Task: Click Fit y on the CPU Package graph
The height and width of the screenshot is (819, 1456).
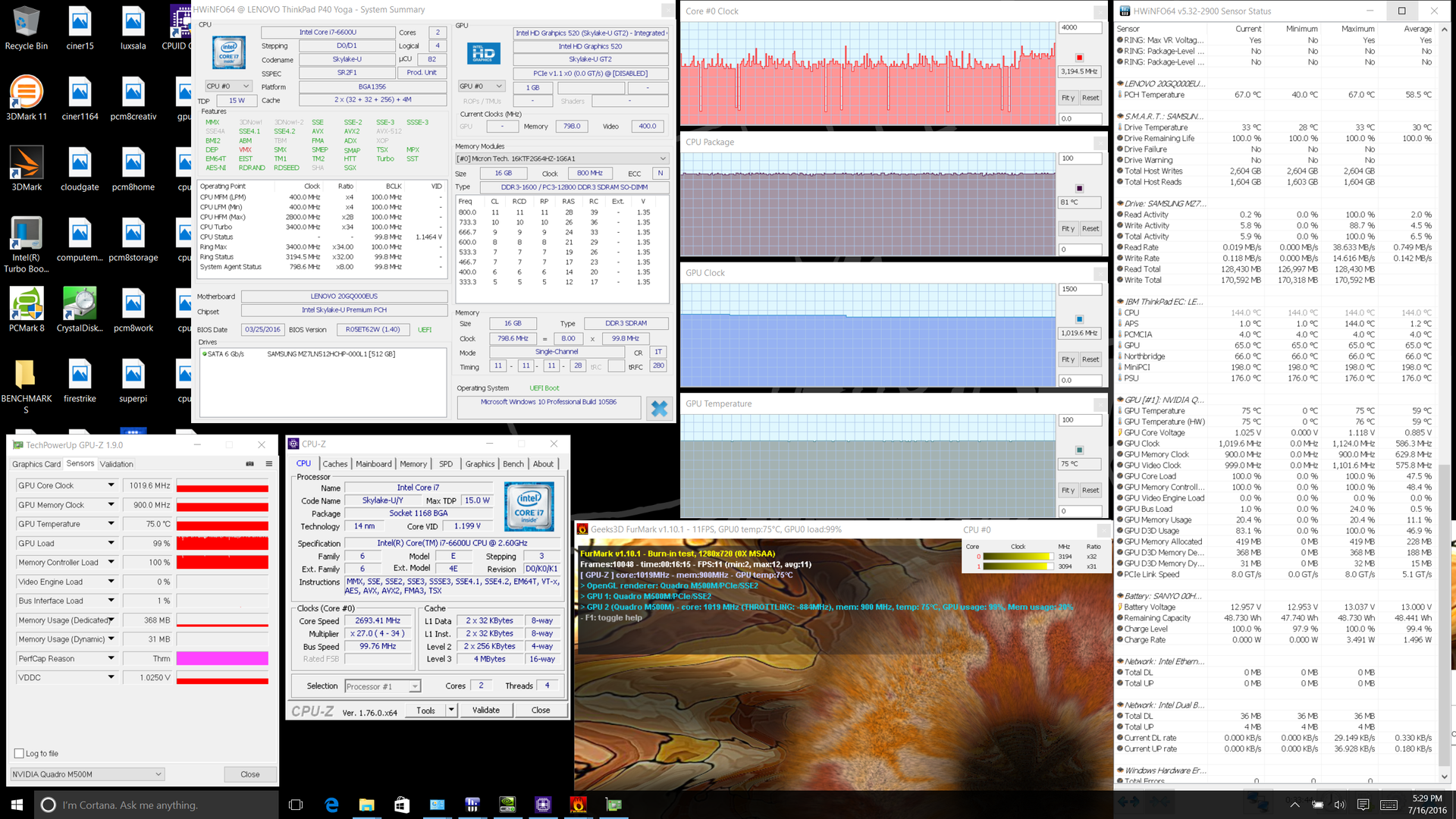Action: click(x=1068, y=228)
